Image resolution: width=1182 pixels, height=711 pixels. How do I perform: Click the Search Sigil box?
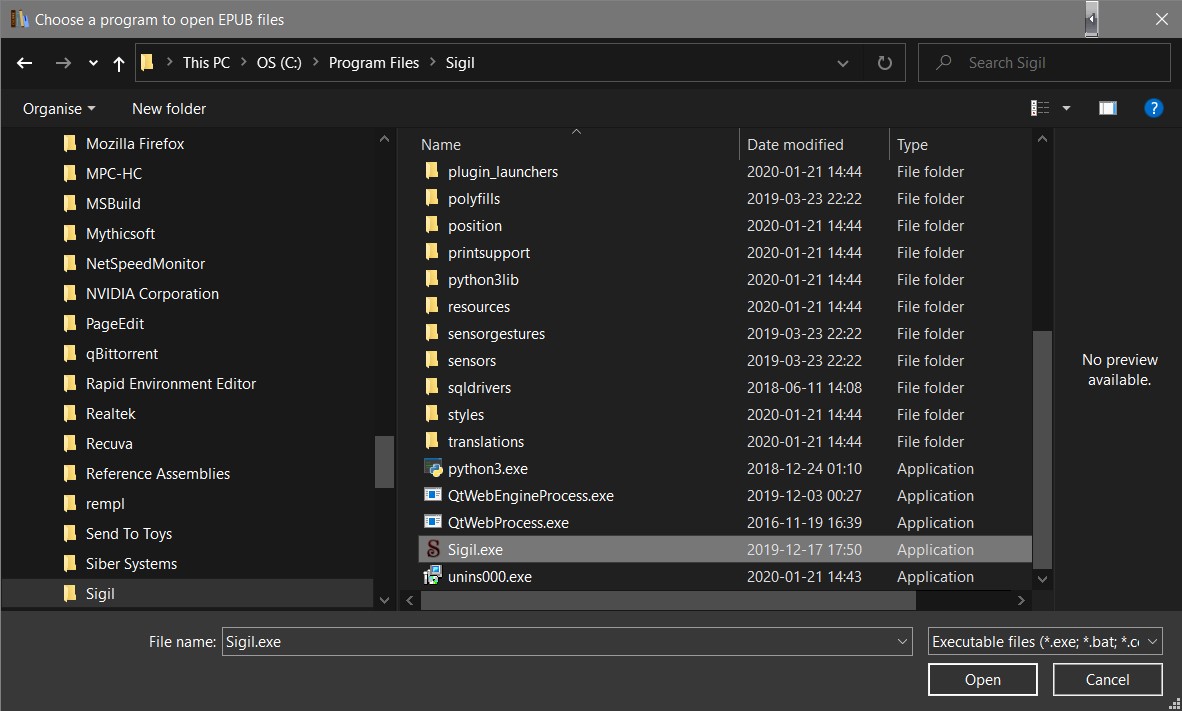point(1044,63)
